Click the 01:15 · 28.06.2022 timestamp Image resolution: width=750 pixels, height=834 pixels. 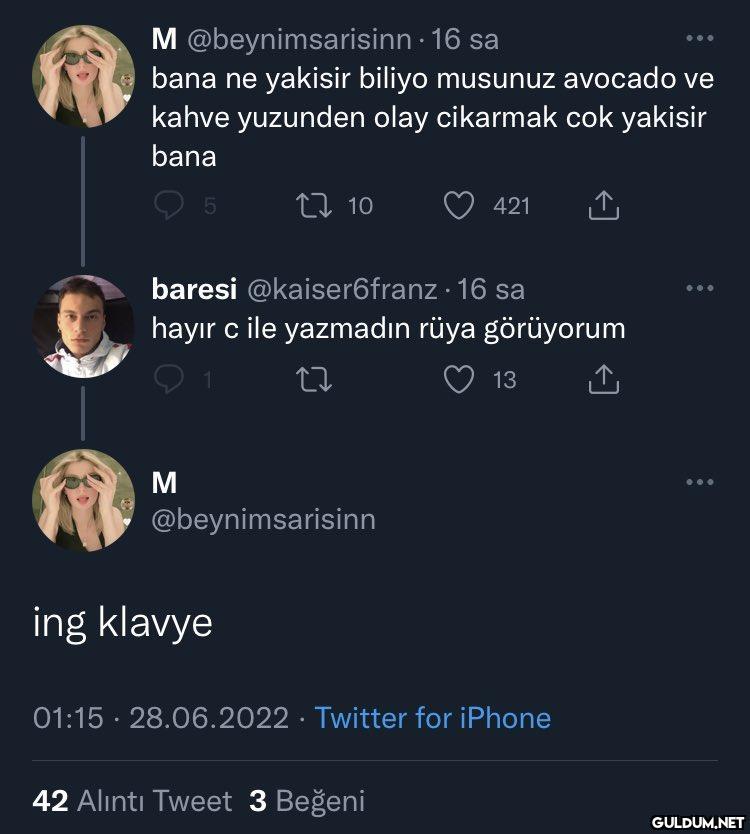[160, 718]
